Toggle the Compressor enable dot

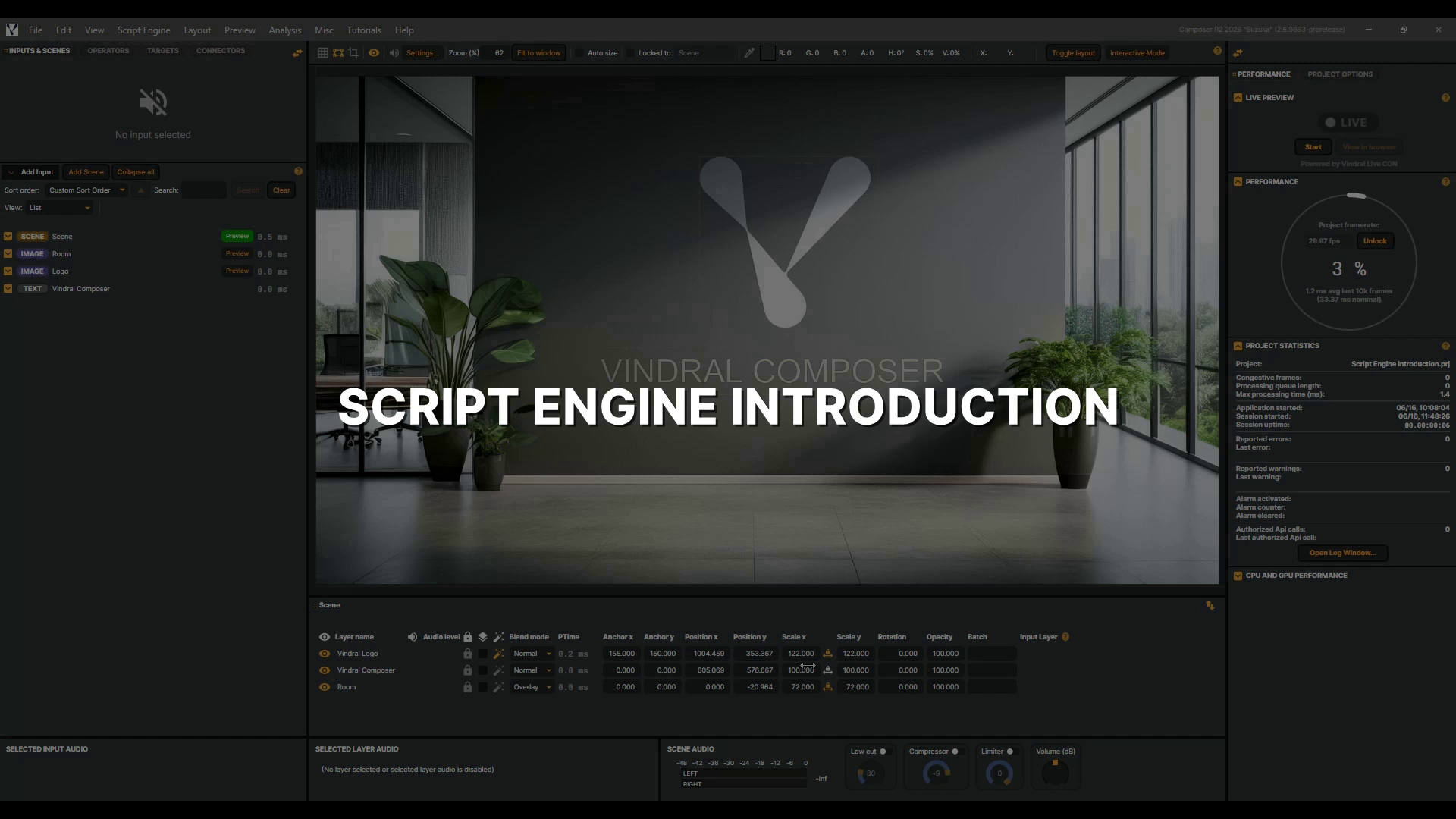tap(955, 752)
